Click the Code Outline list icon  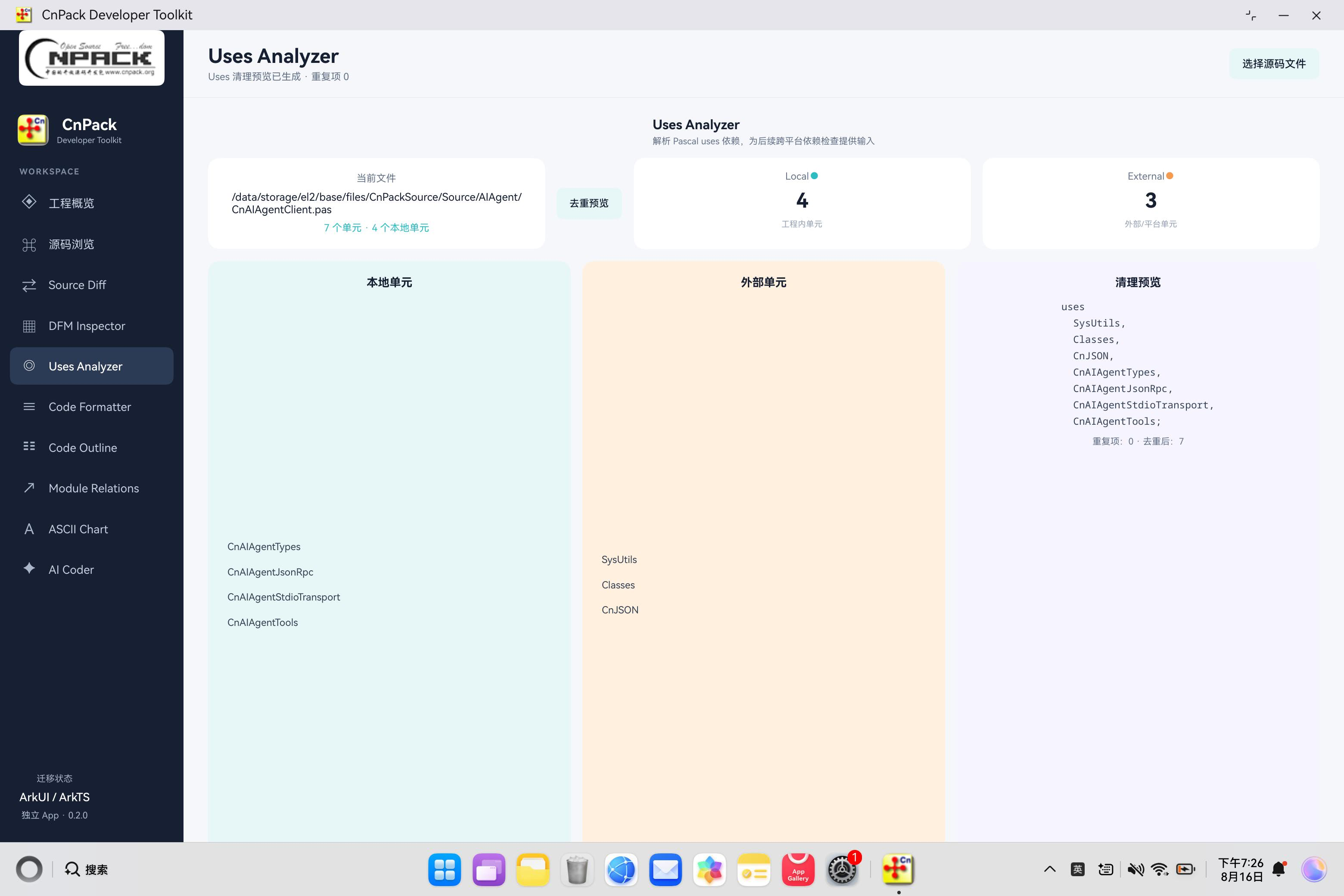(29, 446)
